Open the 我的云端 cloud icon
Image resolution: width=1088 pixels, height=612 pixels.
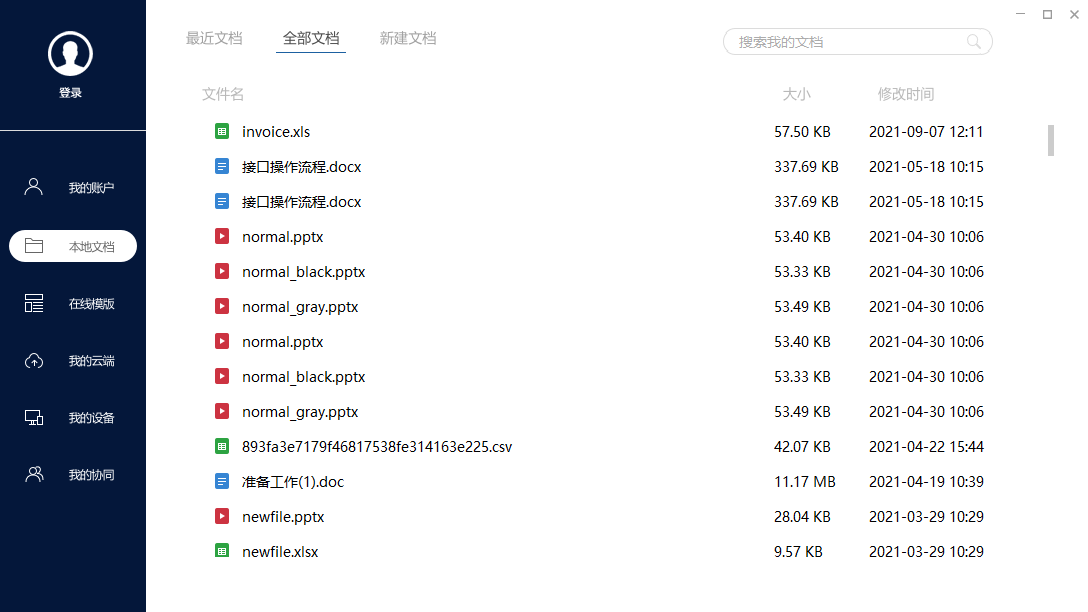pos(33,360)
